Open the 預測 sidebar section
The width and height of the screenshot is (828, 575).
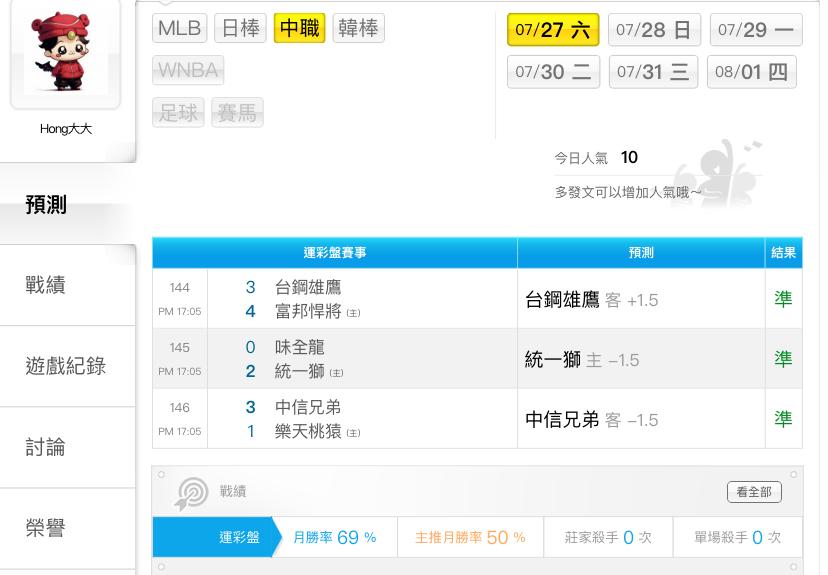pos(68,204)
